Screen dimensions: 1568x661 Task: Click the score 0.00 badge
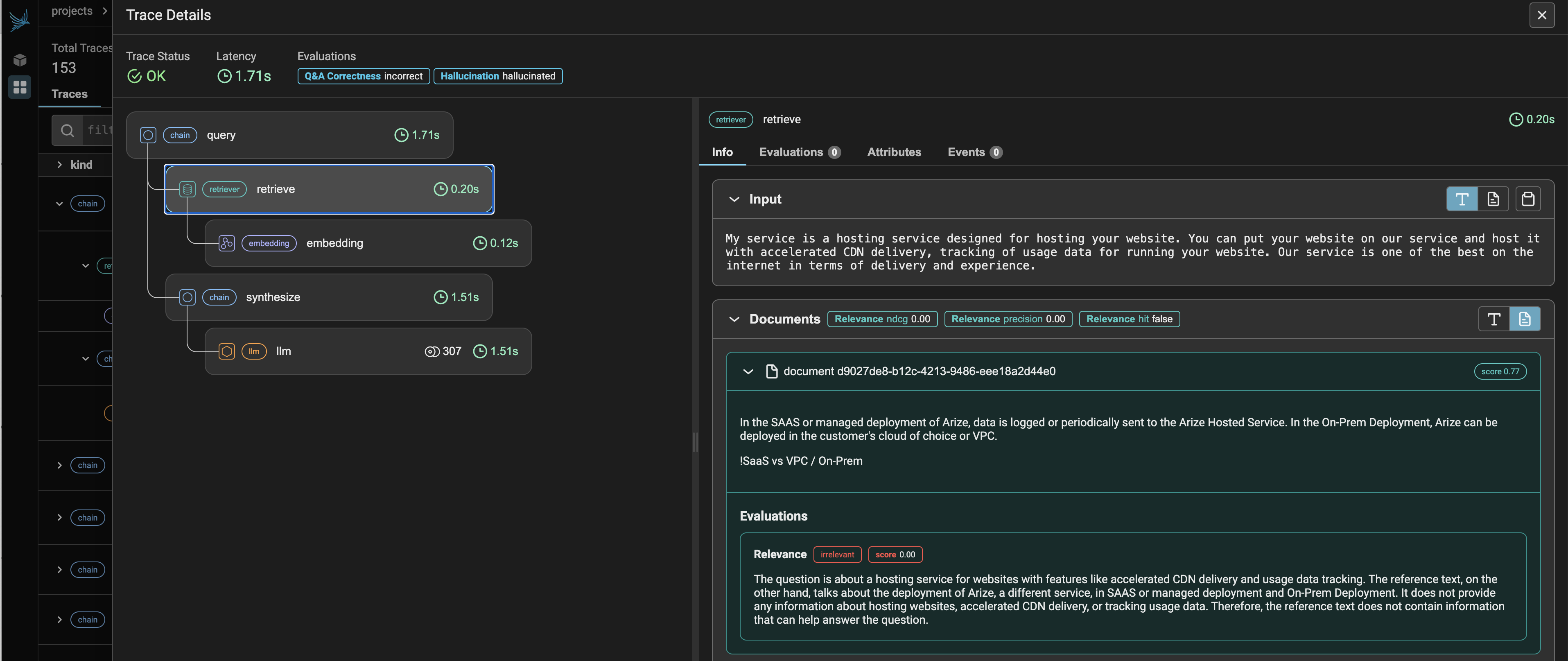click(895, 555)
